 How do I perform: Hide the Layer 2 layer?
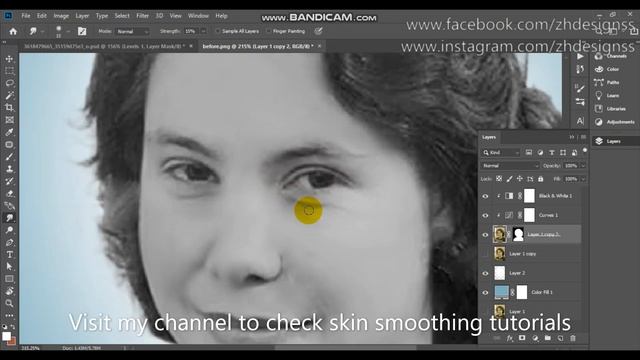coord(485,273)
